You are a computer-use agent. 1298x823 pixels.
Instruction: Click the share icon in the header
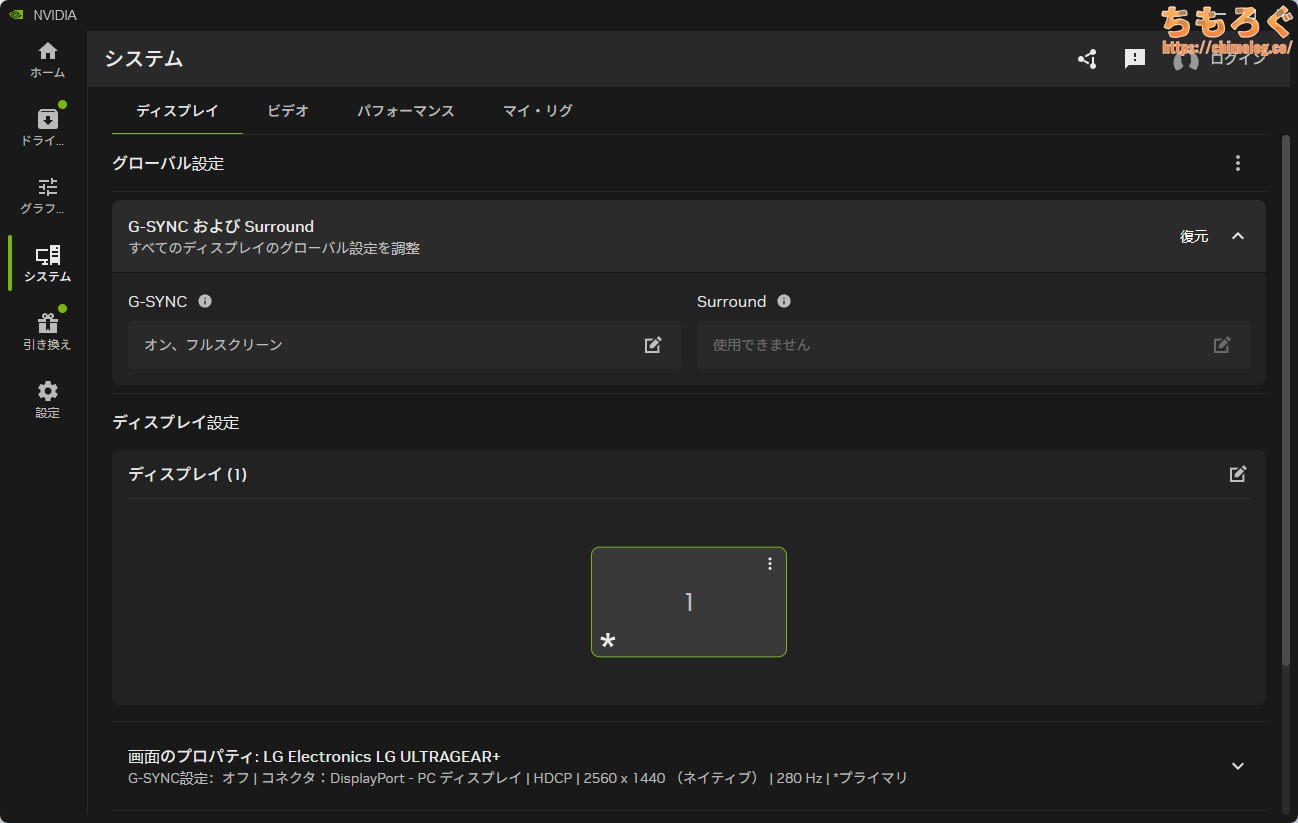(x=1087, y=59)
